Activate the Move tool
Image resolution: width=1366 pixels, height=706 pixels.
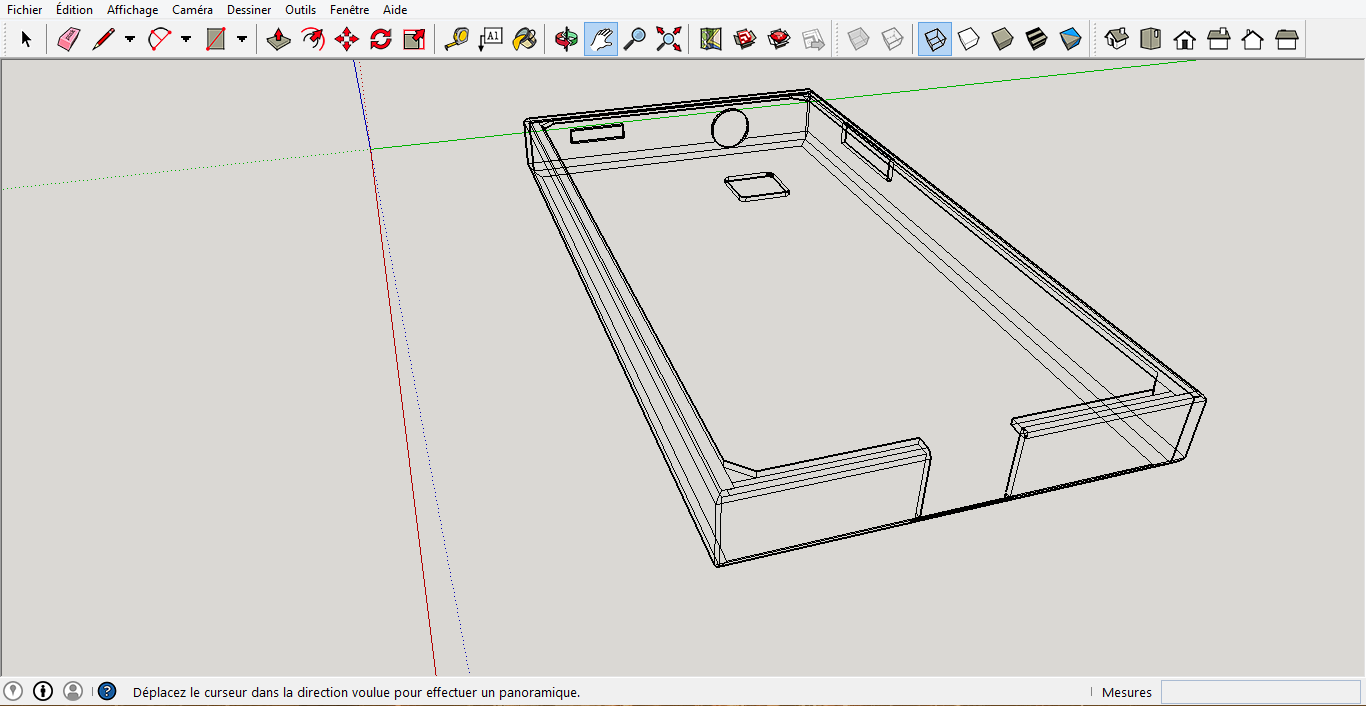pos(347,40)
